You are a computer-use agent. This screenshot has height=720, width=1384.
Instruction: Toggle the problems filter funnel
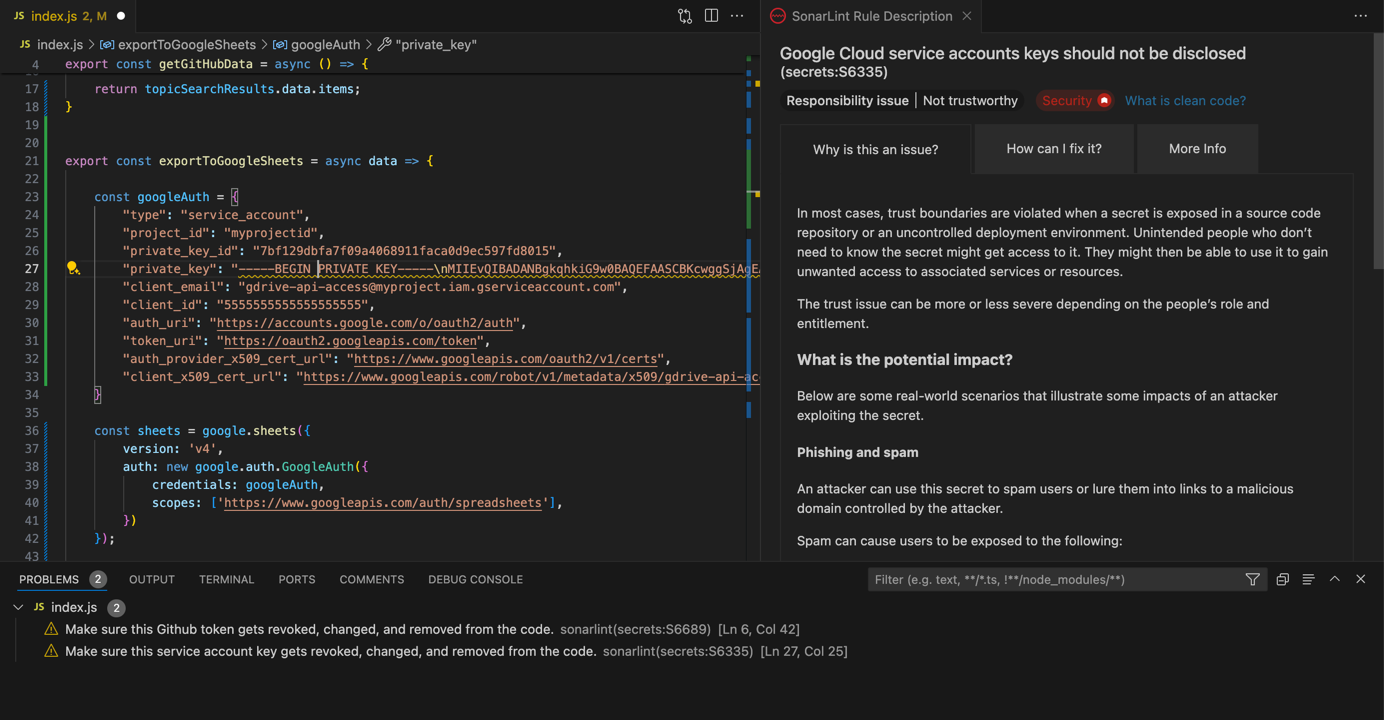pyautogui.click(x=1252, y=579)
